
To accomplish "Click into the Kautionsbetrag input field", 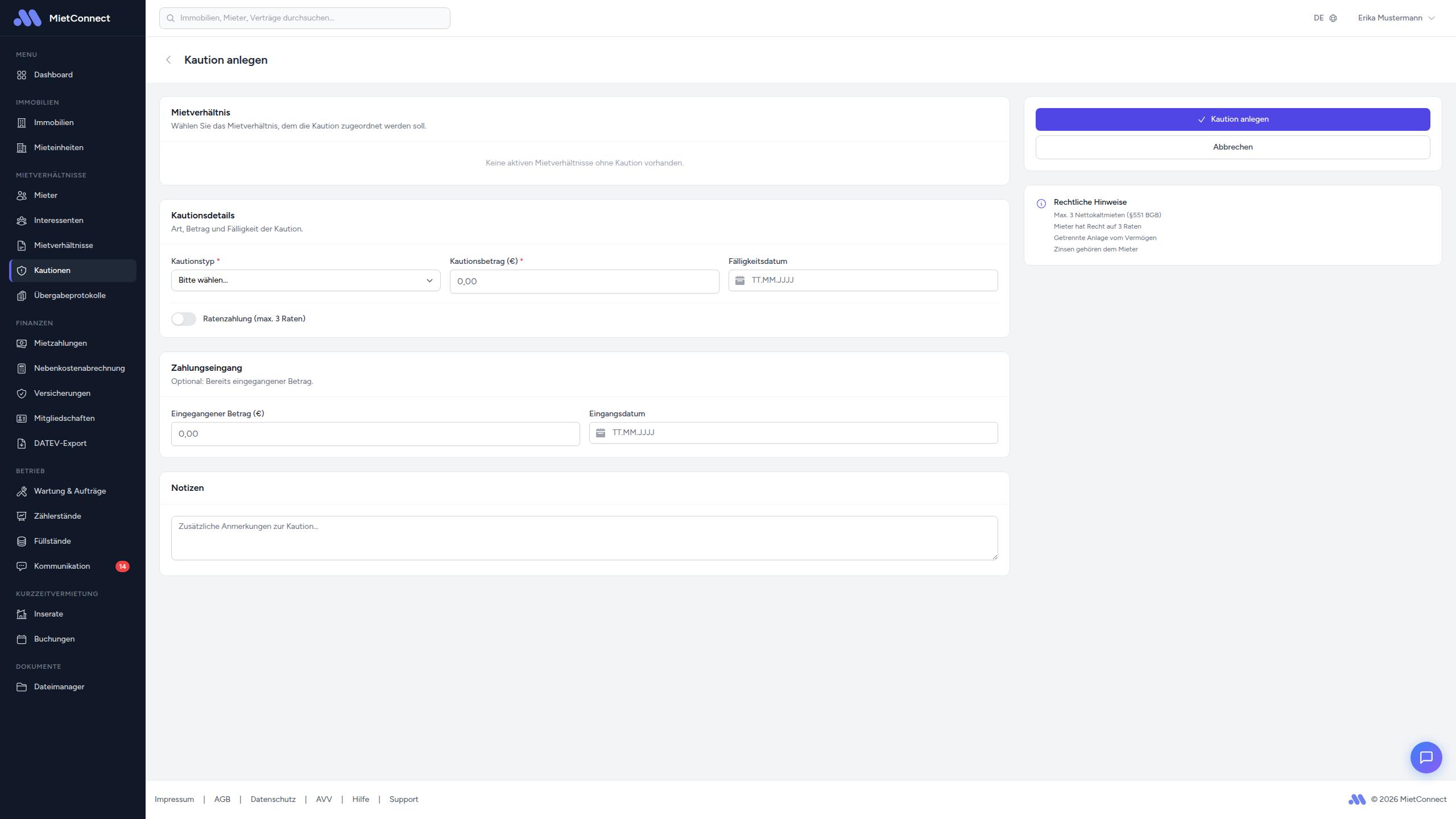I will 584,282.
